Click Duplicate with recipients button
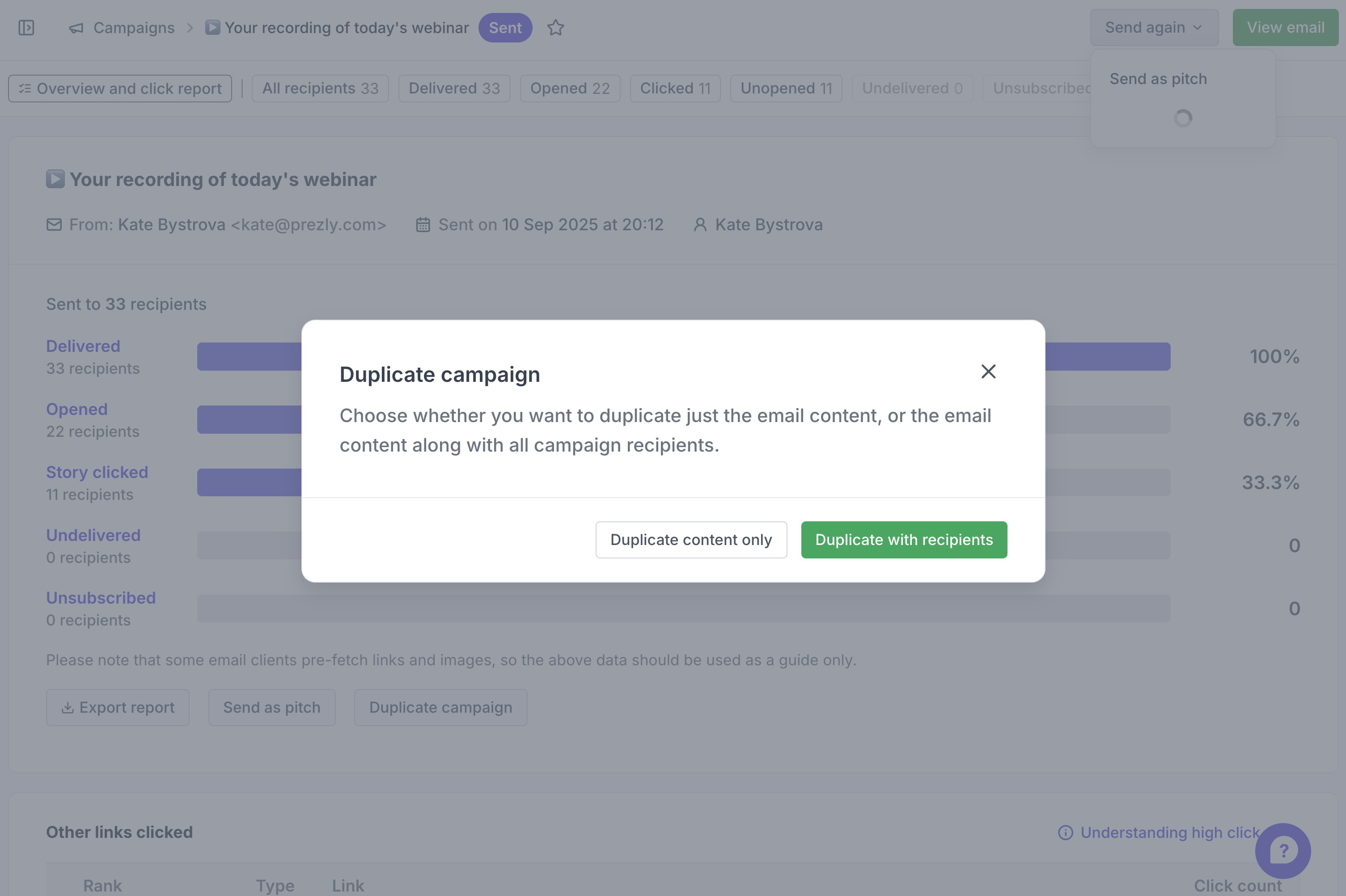This screenshot has width=1346, height=896. [x=904, y=539]
